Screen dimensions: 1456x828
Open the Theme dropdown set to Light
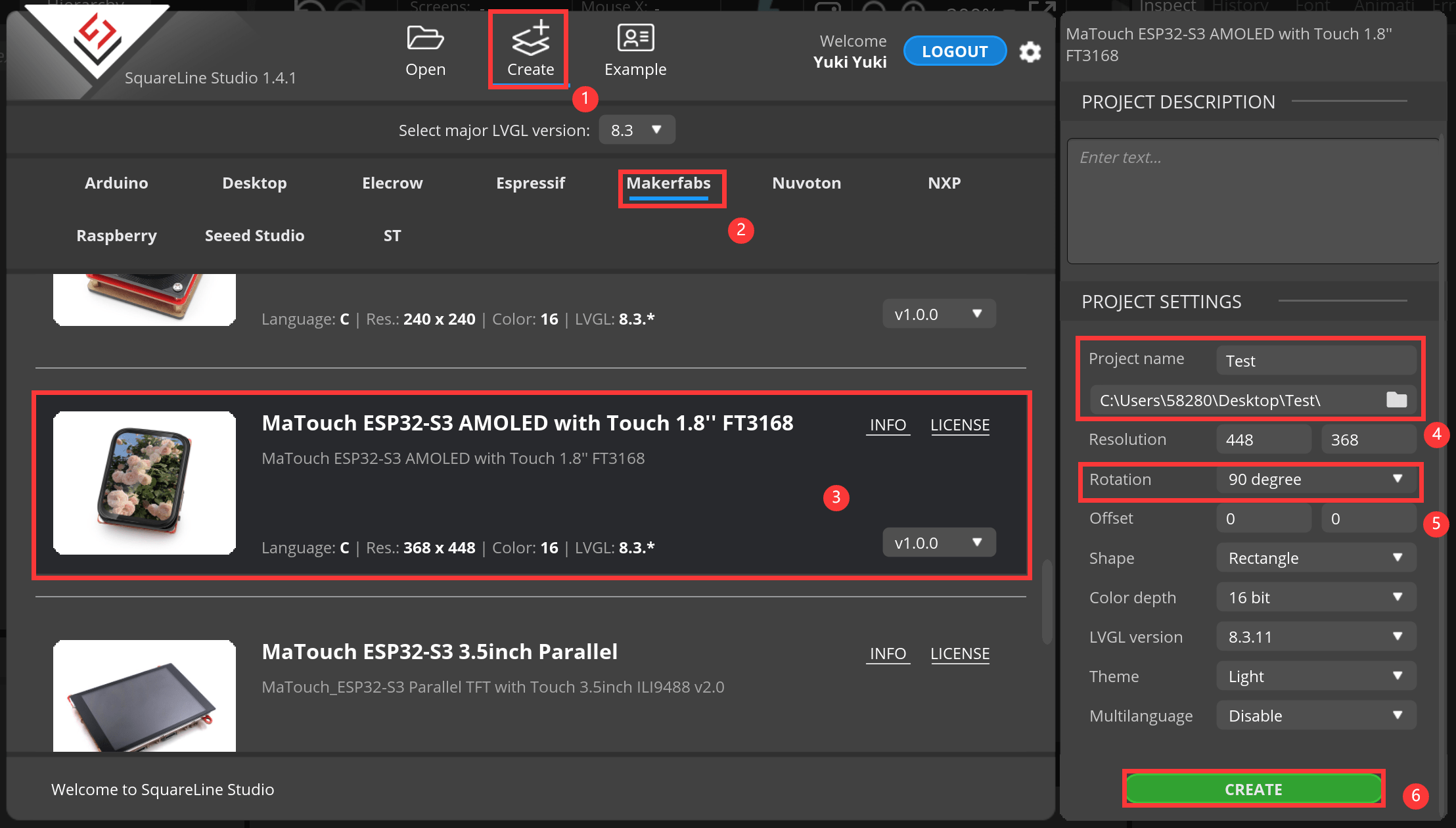(x=1315, y=676)
